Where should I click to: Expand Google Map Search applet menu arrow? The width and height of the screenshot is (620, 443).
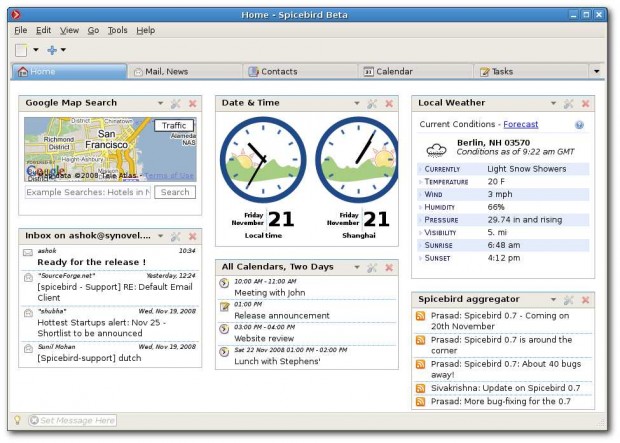coord(161,103)
